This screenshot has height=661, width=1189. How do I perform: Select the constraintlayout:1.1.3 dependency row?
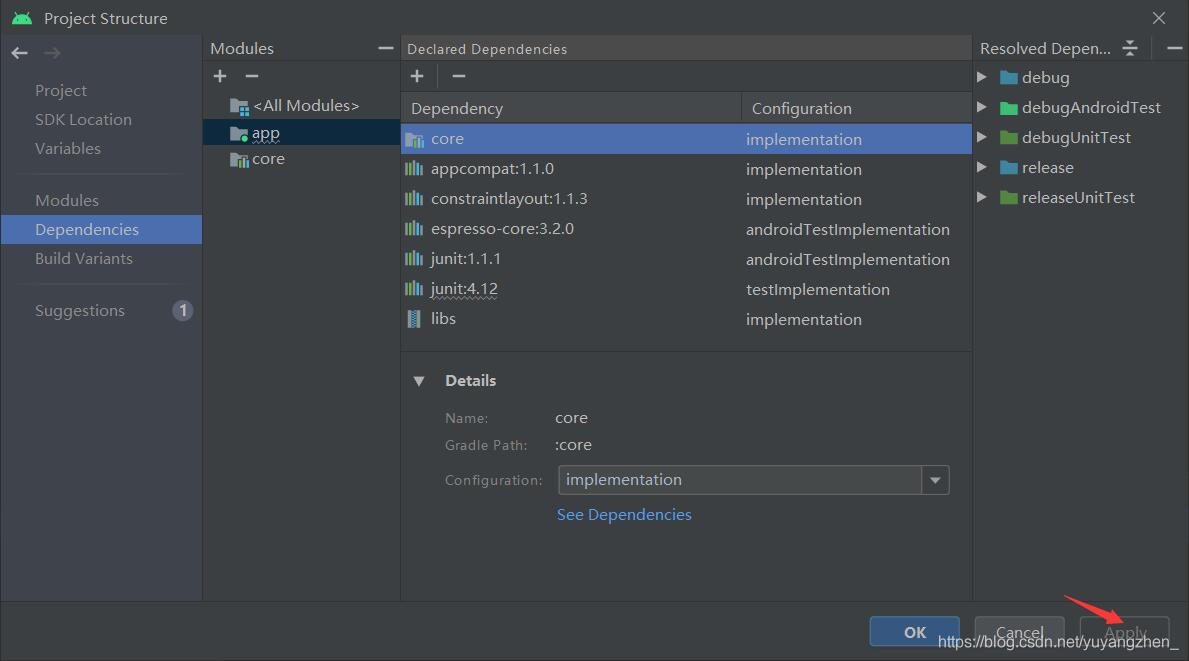pyautogui.click(x=685, y=199)
